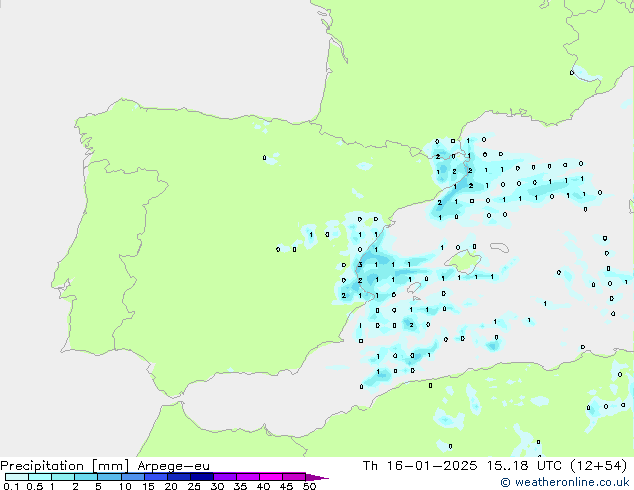
Task: Pick the legend swatch between 1 and 2
Action: point(63,477)
